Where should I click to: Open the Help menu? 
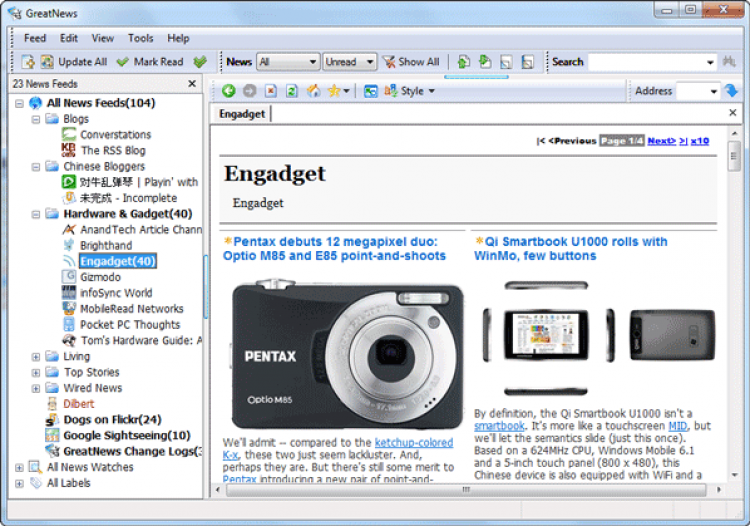tap(178, 38)
